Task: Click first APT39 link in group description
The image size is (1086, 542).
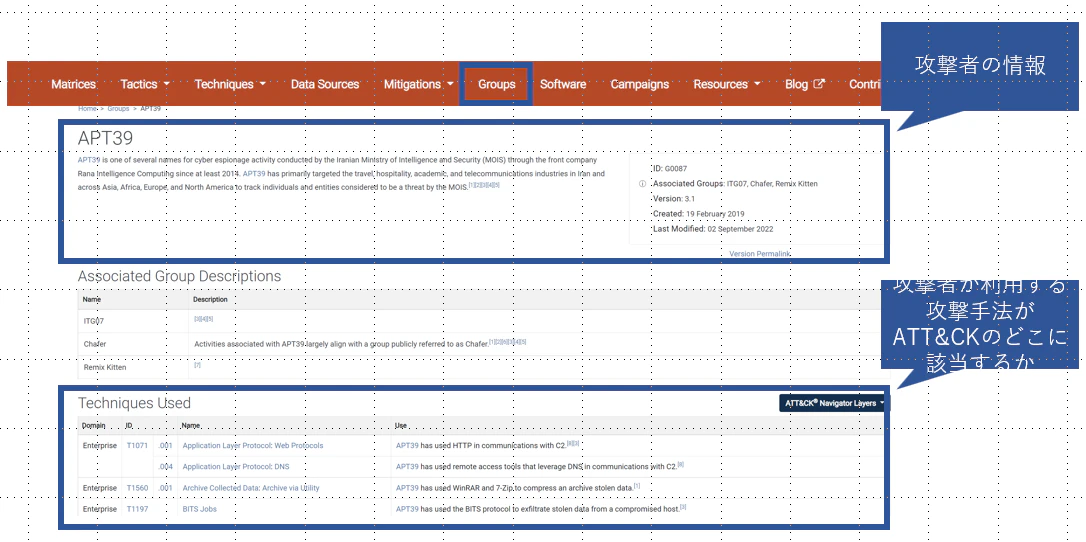Action: (89, 160)
